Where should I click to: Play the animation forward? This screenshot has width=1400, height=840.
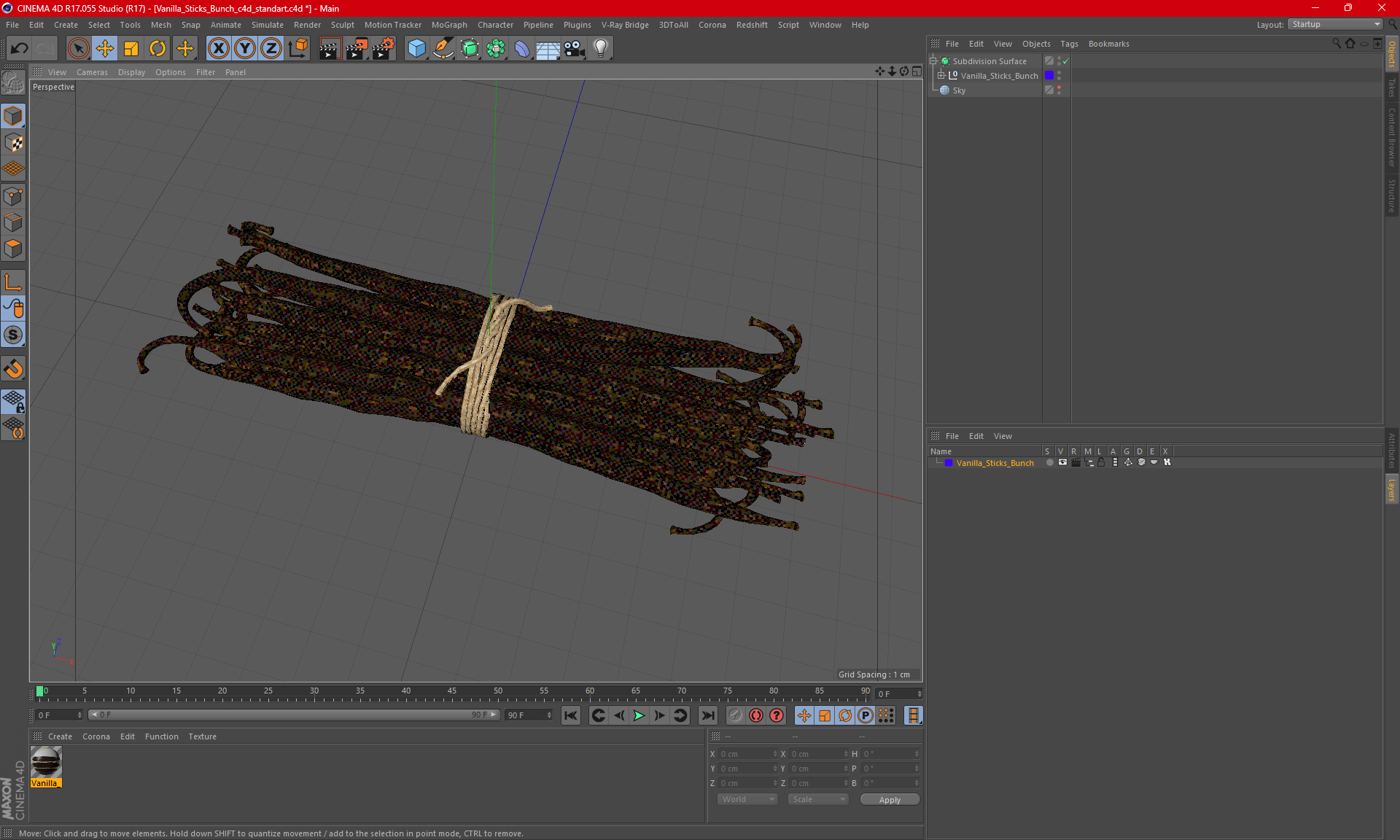639,715
